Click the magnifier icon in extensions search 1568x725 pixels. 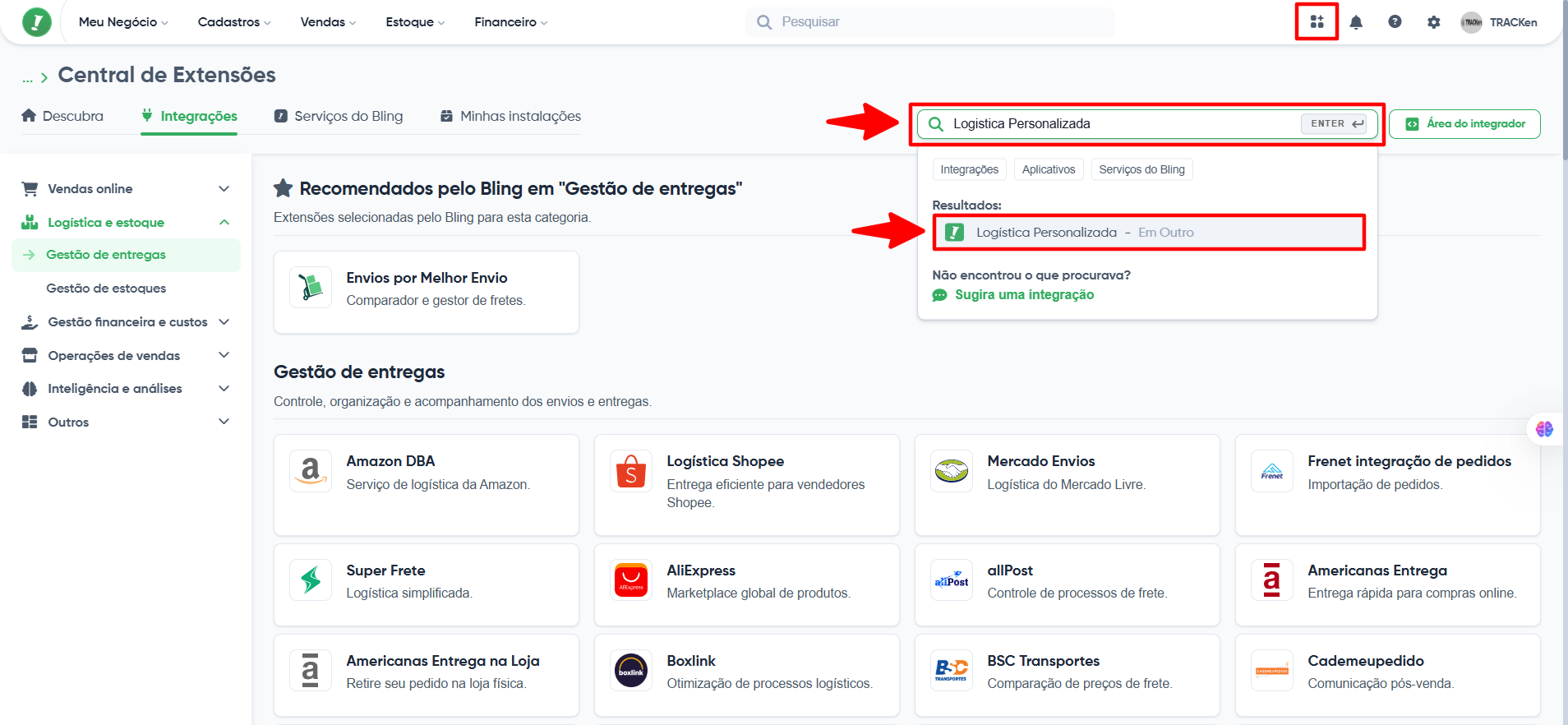[x=935, y=124]
